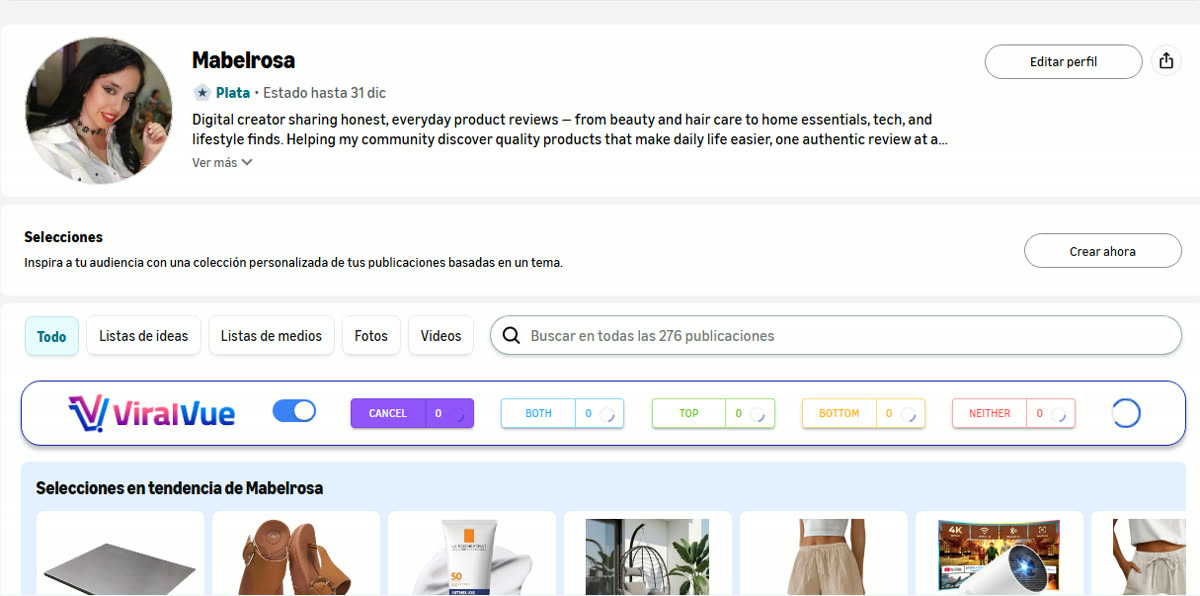Select the TOP filter button
Image resolution: width=1200 pixels, height=596 pixels.
tap(689, 413)
